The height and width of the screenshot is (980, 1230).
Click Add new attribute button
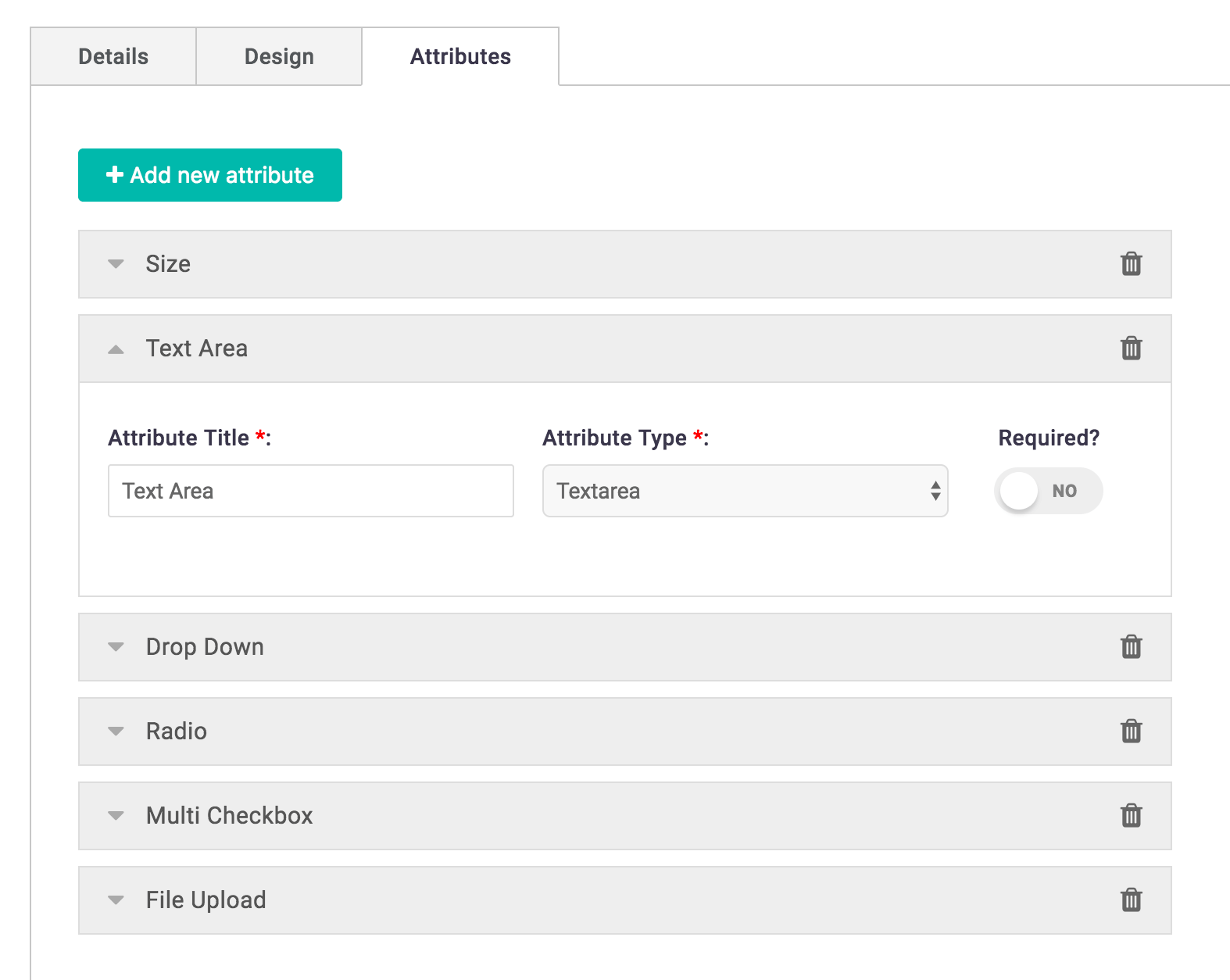[210, 175]
